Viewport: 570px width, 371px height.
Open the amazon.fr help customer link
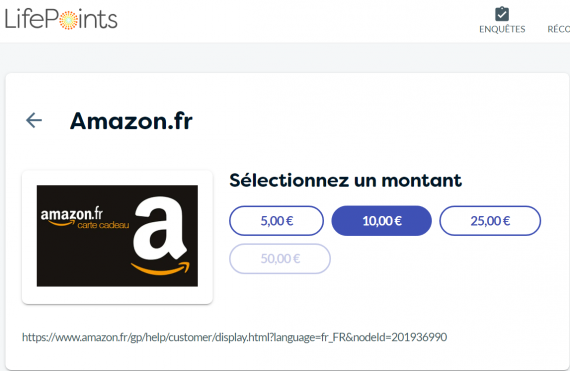[234, 337]
